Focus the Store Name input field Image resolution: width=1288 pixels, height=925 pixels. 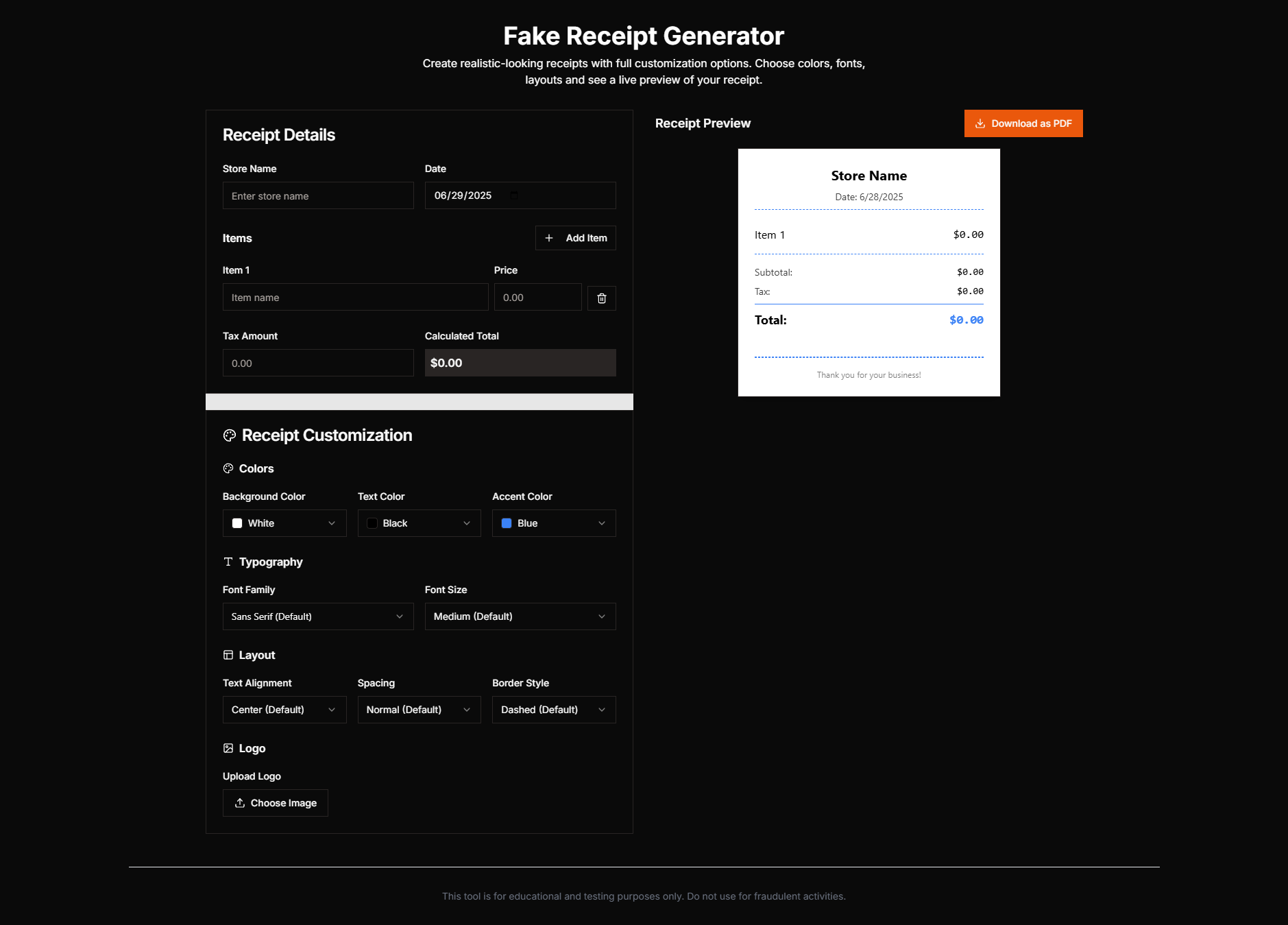[x=318, y=195]
